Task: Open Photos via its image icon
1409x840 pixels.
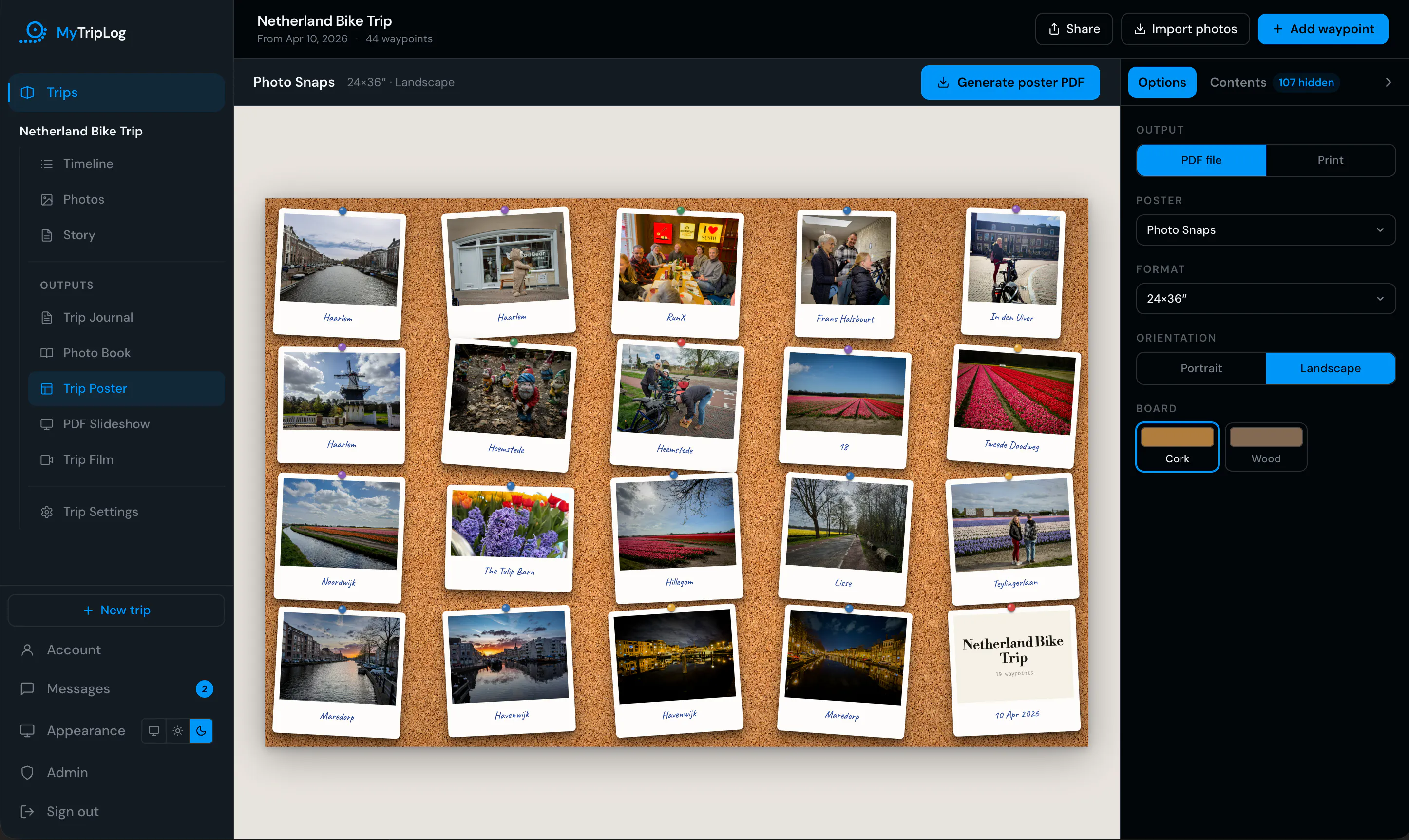Action: coord(47,200)
